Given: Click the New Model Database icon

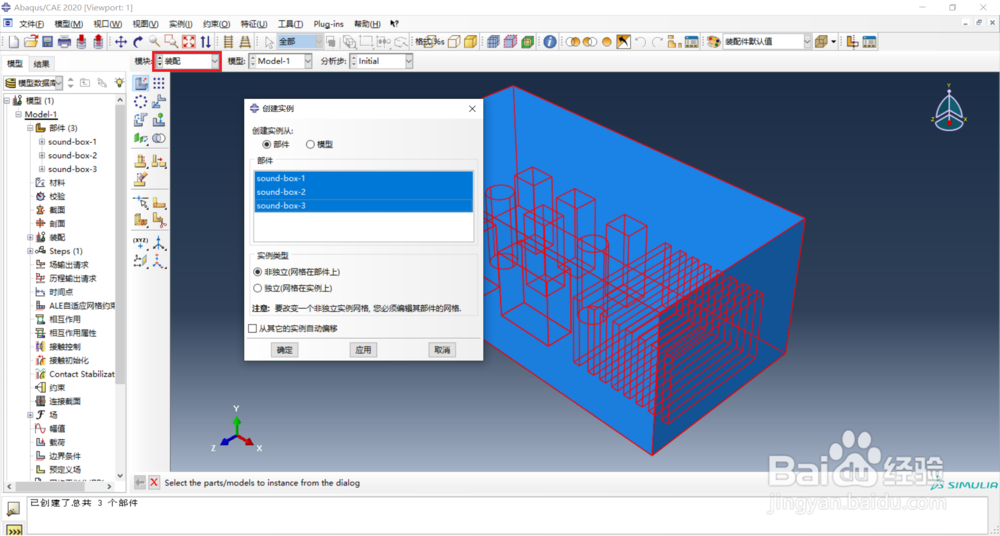Looking at the screenshot, I should [x=14, y=42].
